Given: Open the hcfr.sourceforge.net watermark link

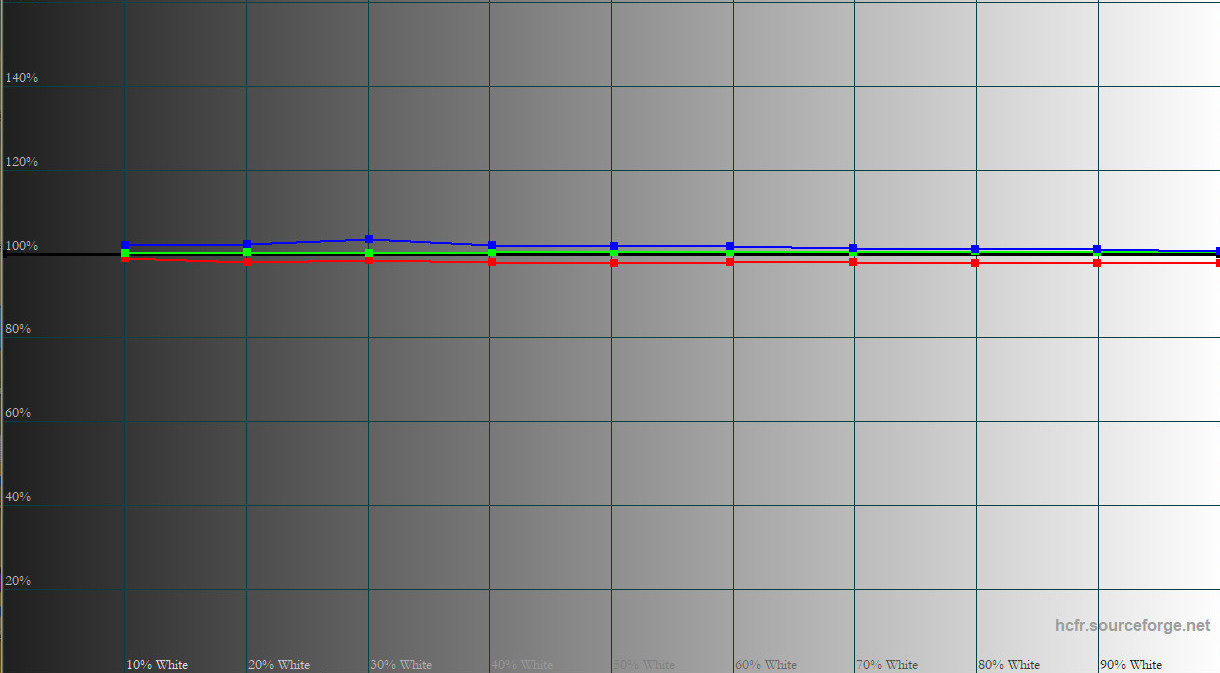Looking at the screenshot, I should (x=1132, y=626).
